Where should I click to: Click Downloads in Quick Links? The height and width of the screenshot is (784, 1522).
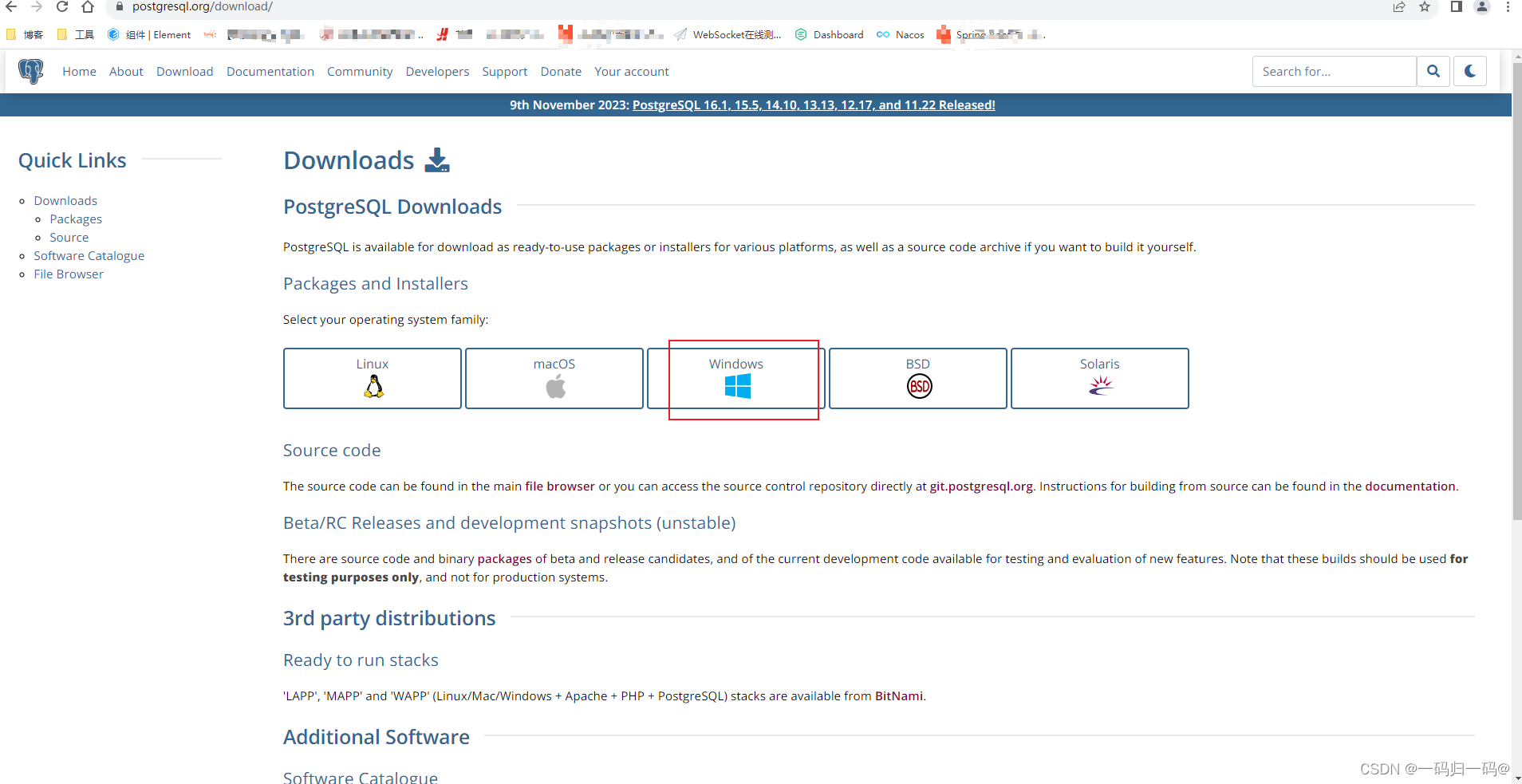[65, 201]
